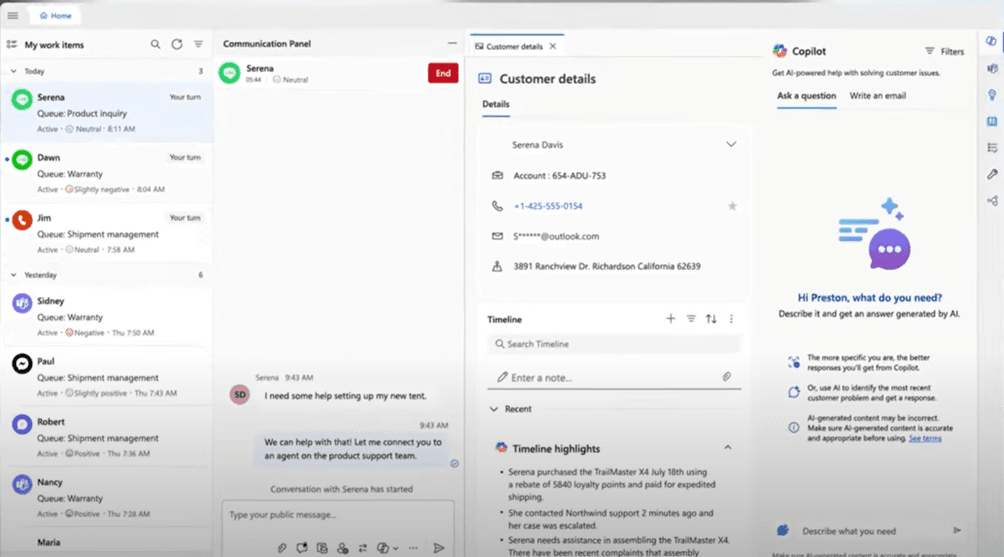Click the transfer arrows icon in message toolbar

(x=362, y=548)
